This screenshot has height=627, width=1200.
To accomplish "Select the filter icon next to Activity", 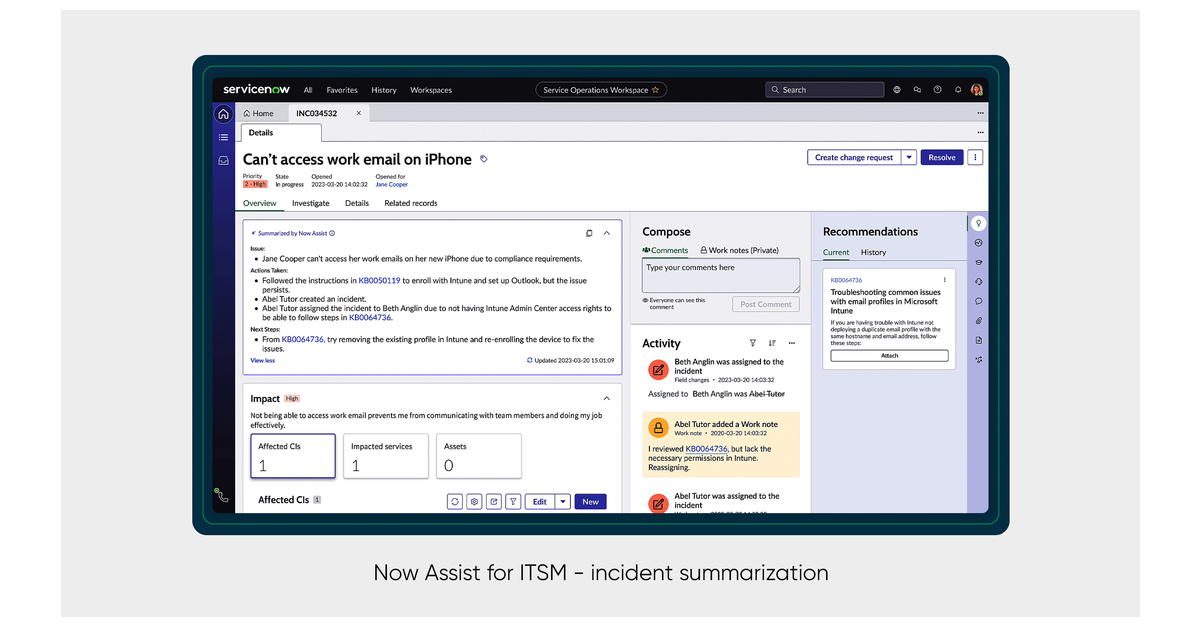I will point(752,343).
